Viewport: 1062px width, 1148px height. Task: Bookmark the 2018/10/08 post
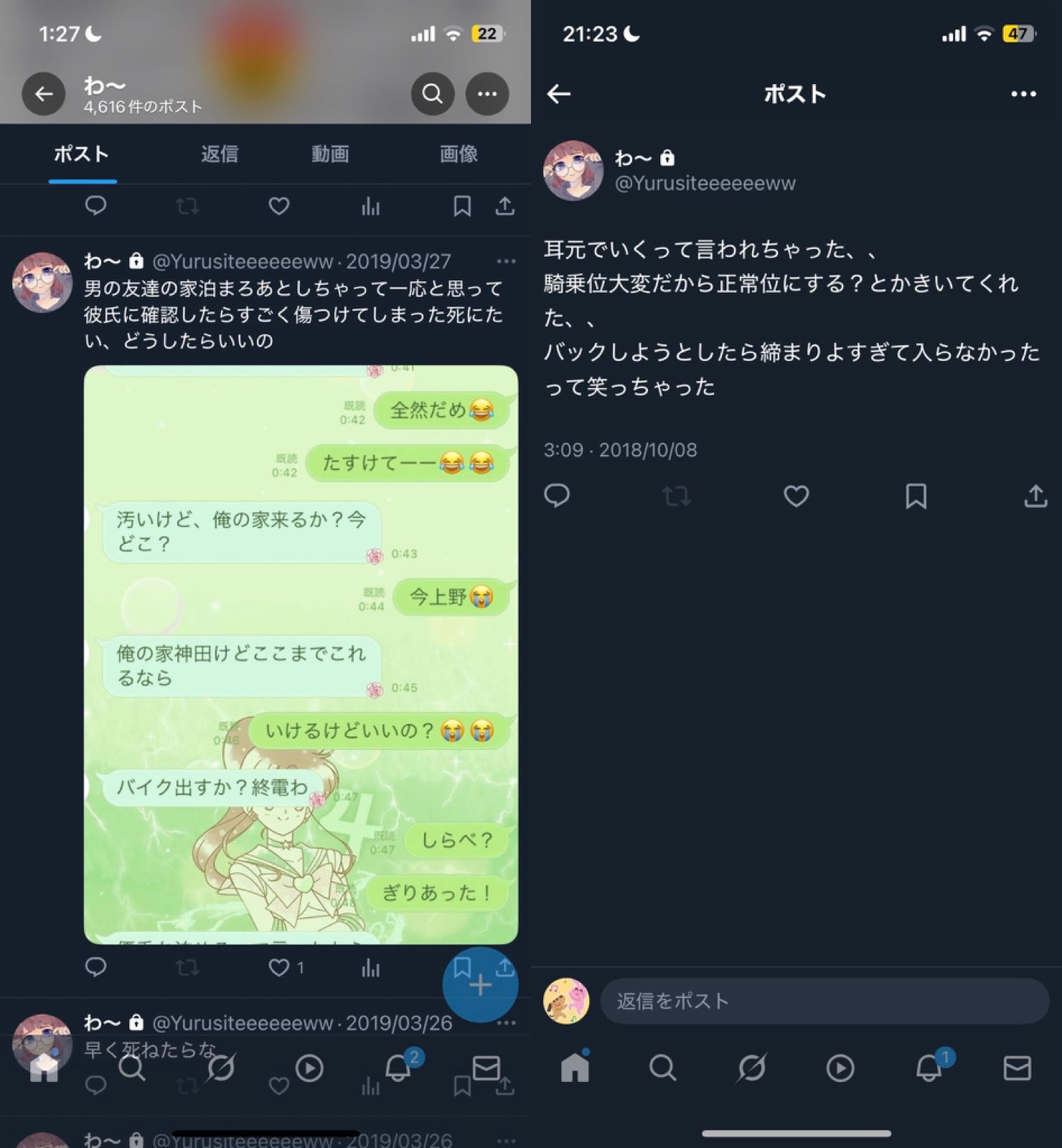click(916, 496)
